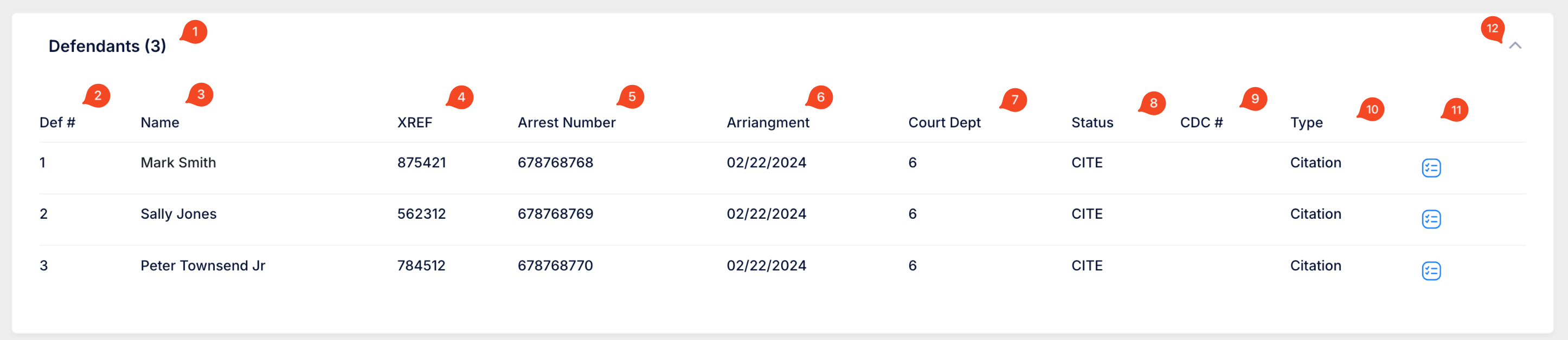Viewport: 1568px width, 340px height.
Task: Open checklist icon for Mark Smith row
Action: [1431, 168]
